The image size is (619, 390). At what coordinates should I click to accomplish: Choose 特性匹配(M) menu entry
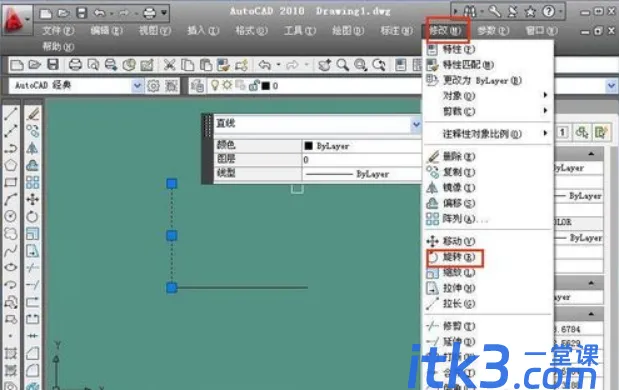pyautogui.click(x=488, y=64)
